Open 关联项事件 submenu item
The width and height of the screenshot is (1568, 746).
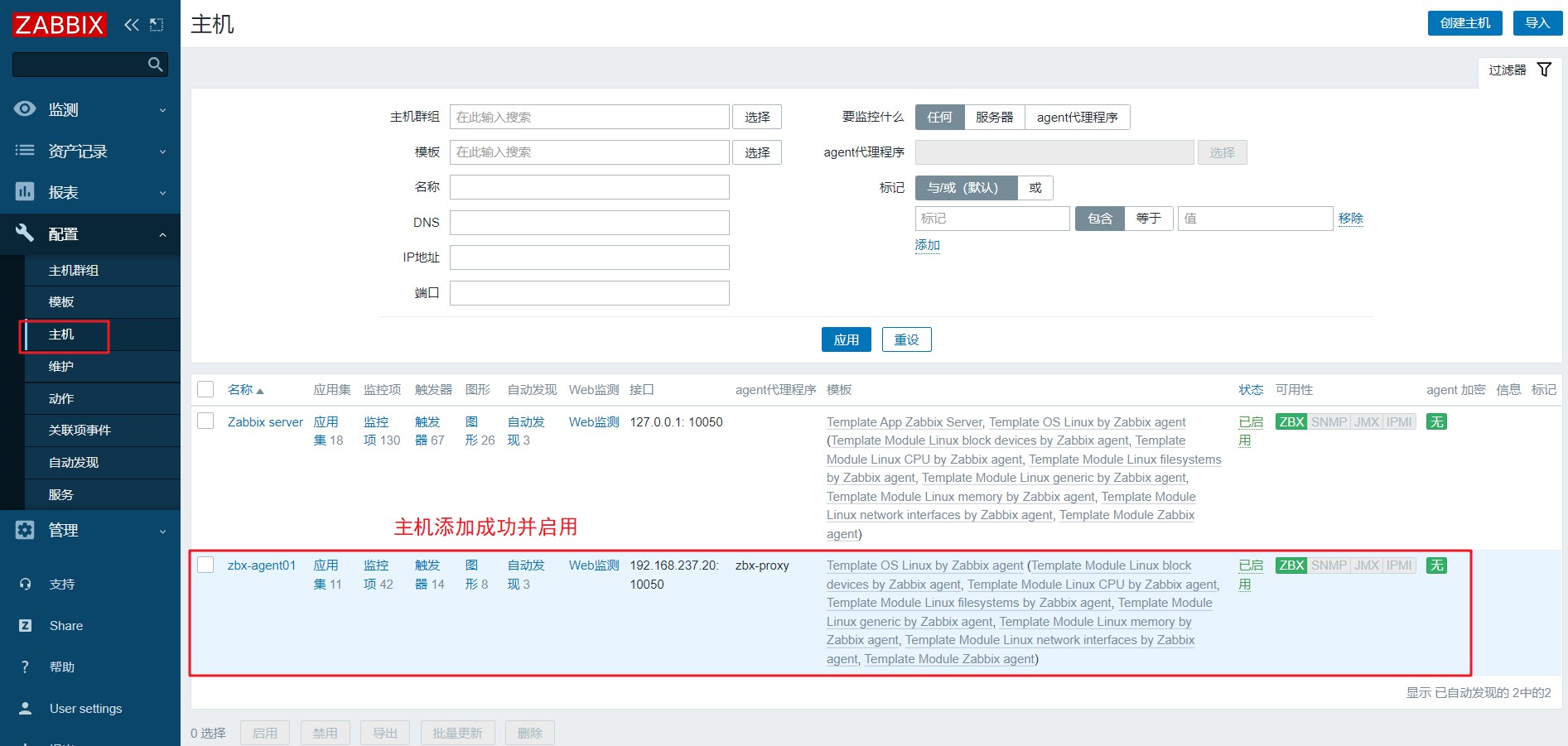point(103,431)
